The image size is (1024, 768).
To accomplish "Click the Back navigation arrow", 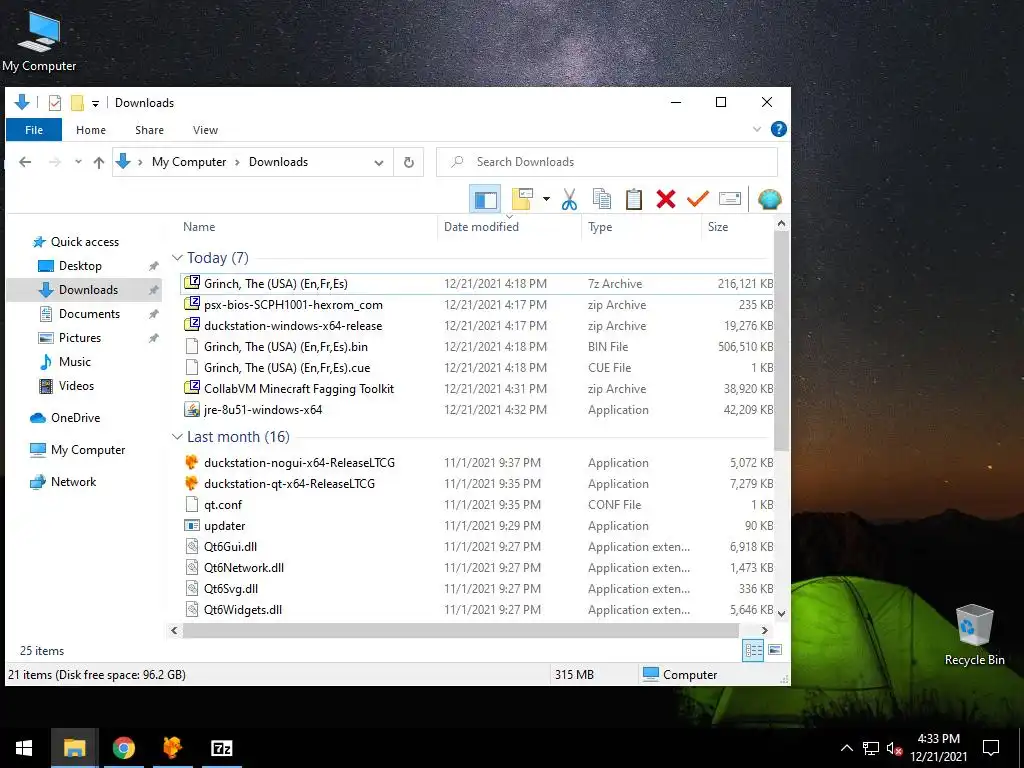I will [25, 162].
